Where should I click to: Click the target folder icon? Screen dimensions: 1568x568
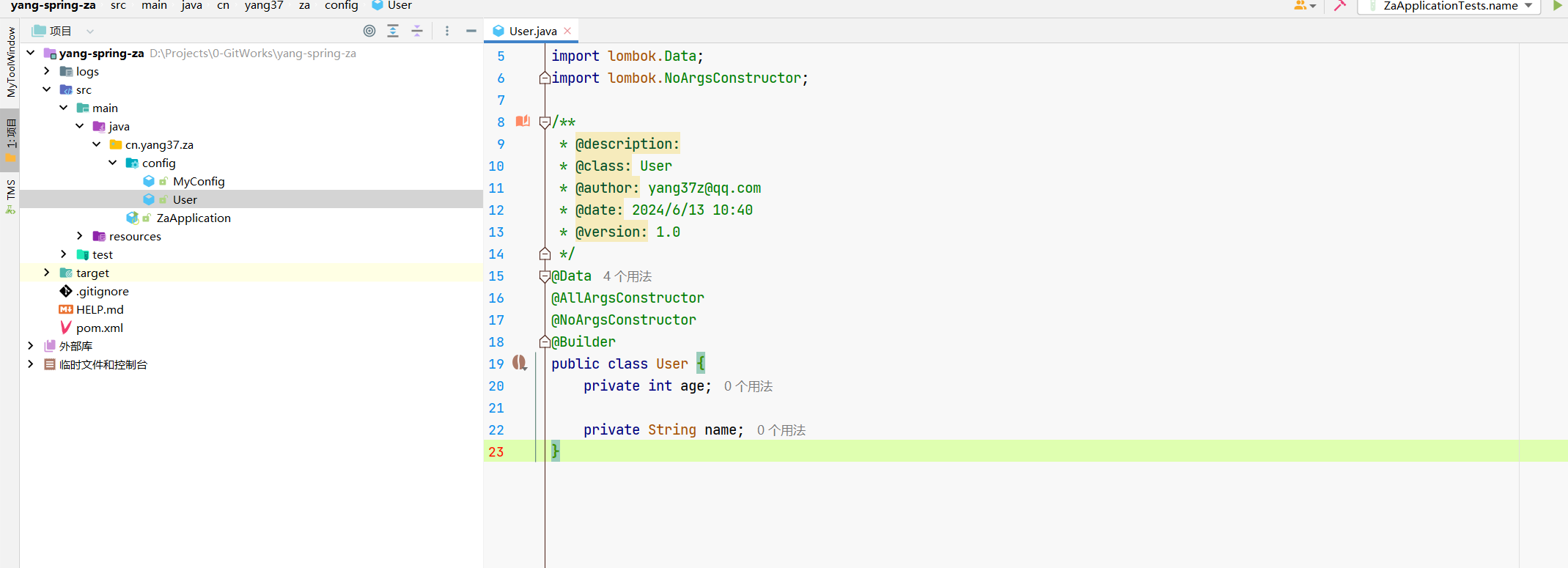click(66, 273)
